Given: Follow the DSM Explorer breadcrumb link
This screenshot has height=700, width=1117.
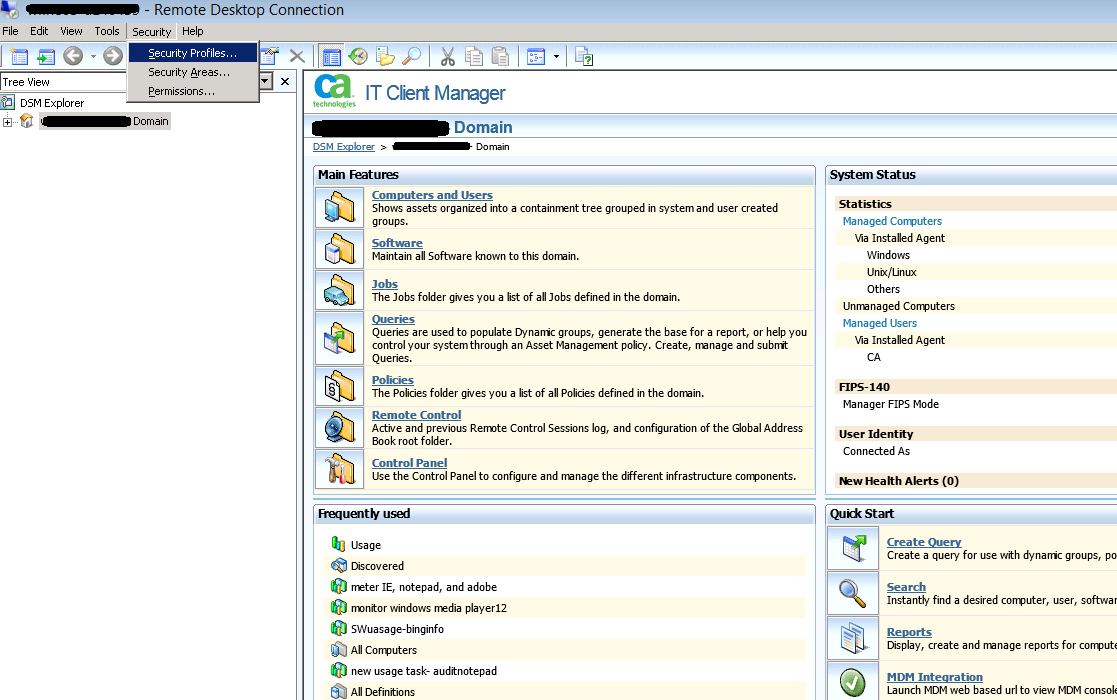Looking at the screenshot, I should (x=343, y=147).
